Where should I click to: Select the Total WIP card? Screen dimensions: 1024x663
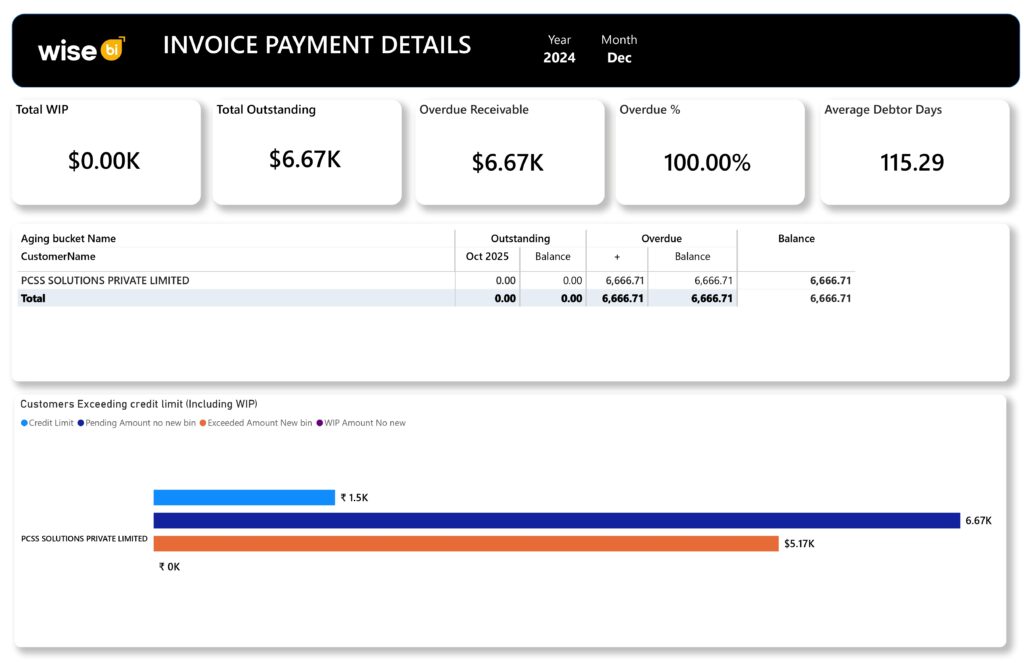point(105,152)
